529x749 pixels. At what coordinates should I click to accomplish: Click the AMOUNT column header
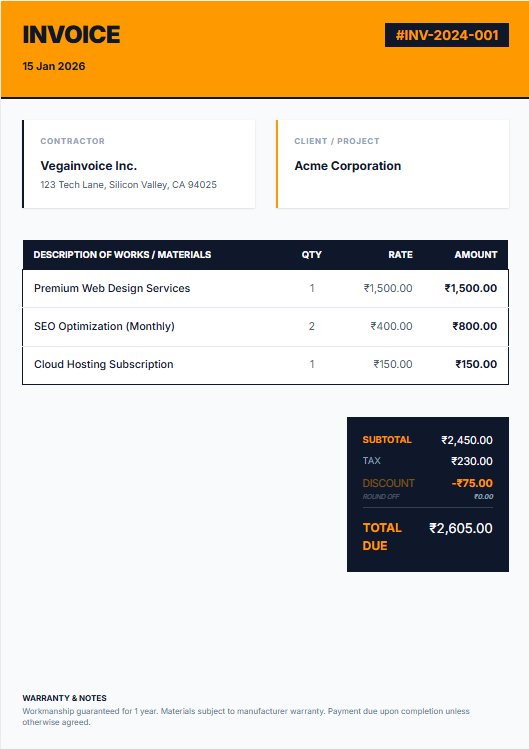pyautogui.click(x=475, y=255)
